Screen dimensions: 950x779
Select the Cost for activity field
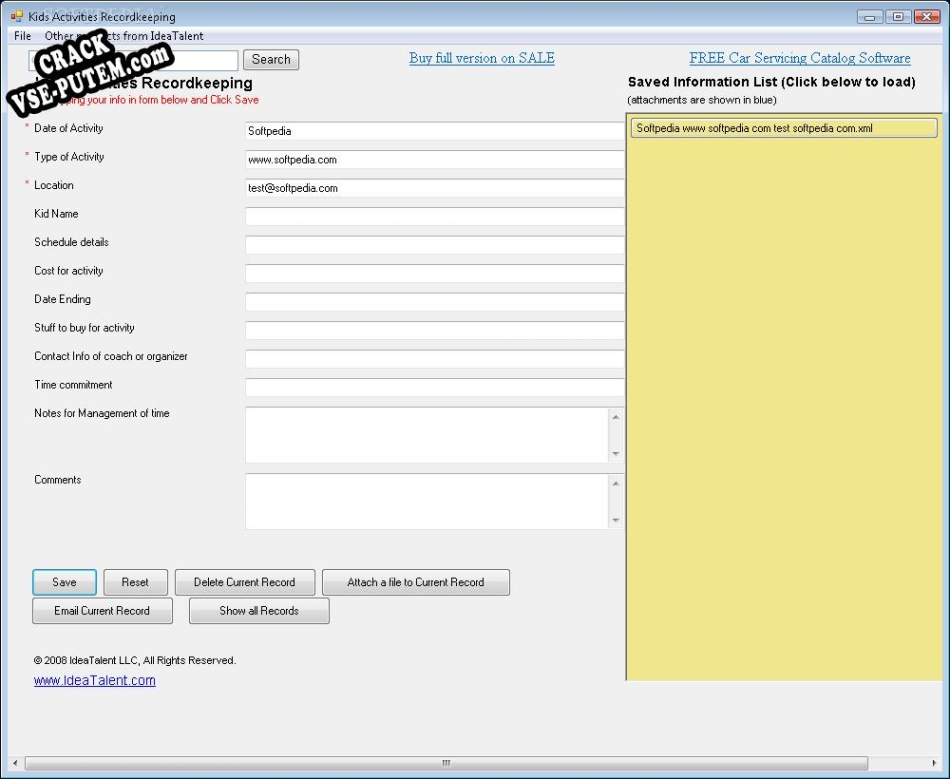(x=434, y=273)
